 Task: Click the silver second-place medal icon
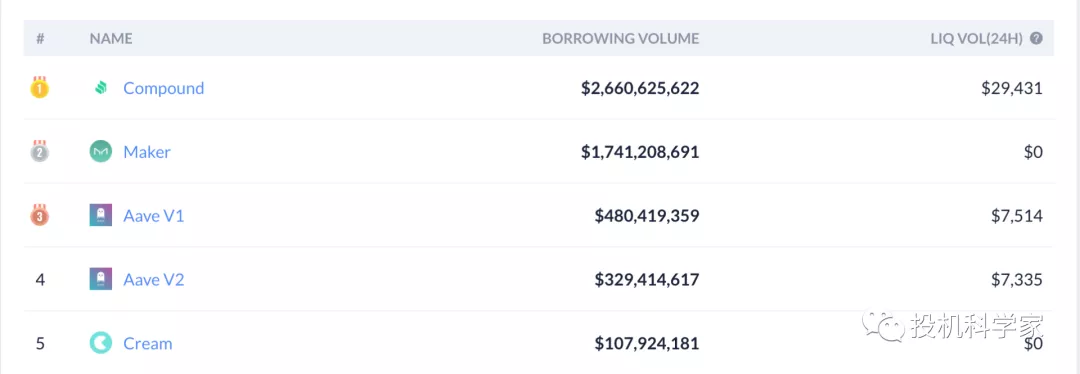pyautogui.click(x=40, y=151)
